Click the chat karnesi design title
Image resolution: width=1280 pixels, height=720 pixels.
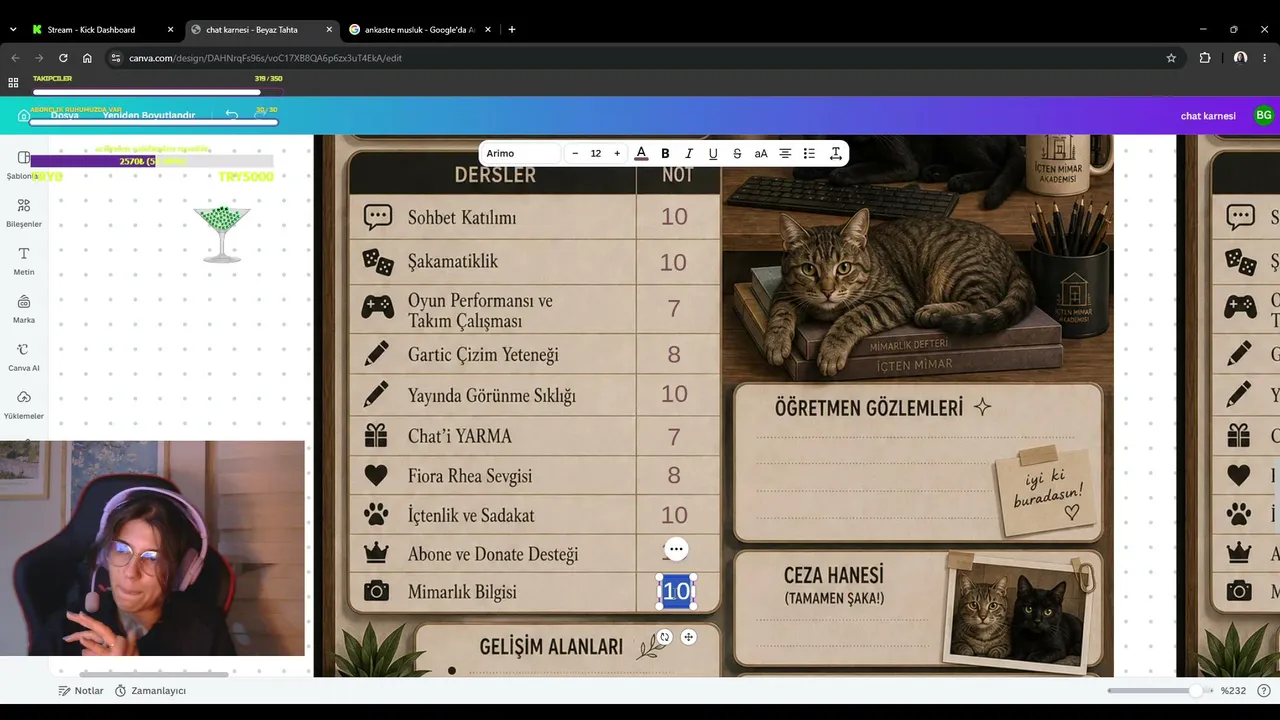(x=1208, y=116)
